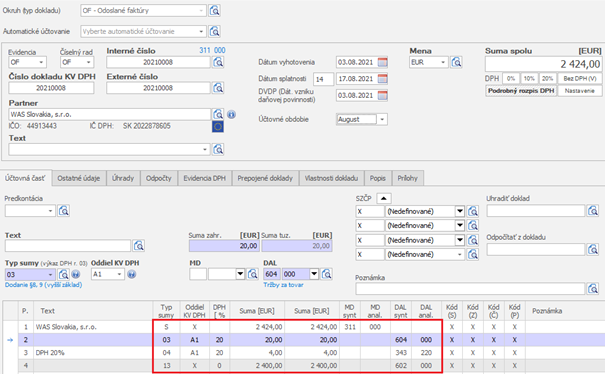The image size is (605, 375).
Task: Open calendar for Dátum splatnosti
Action: click(x=382, y=79)
